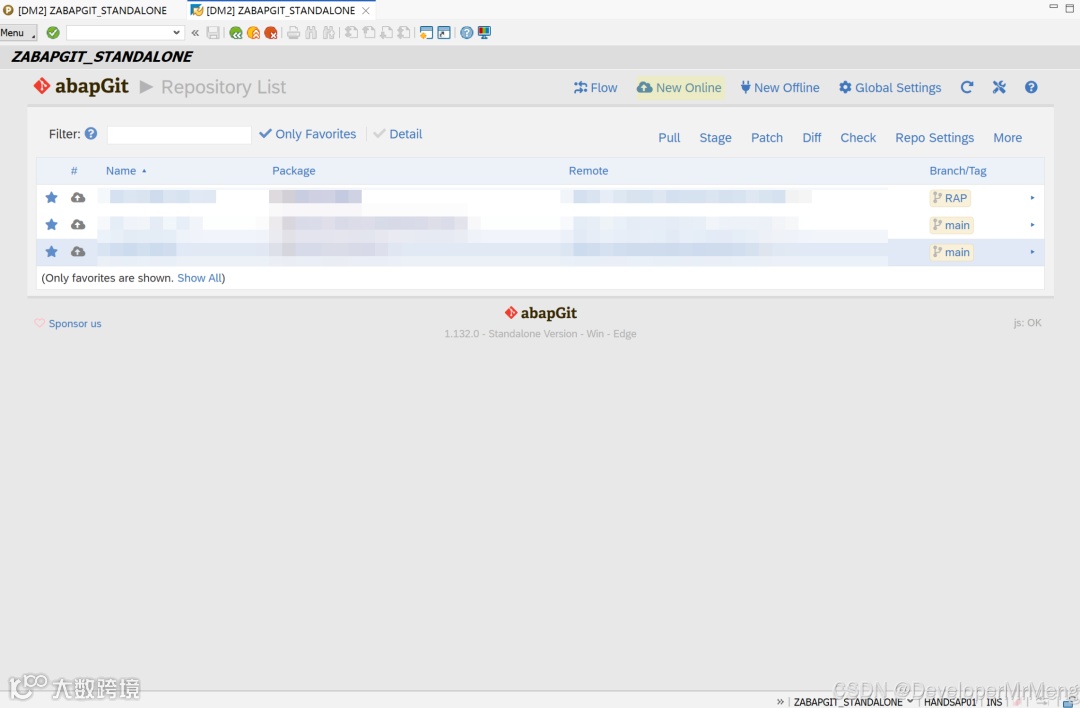Open the command field dropdown arrow
The height and width of the screenshot is (708, 1080).
coord(176,32)
